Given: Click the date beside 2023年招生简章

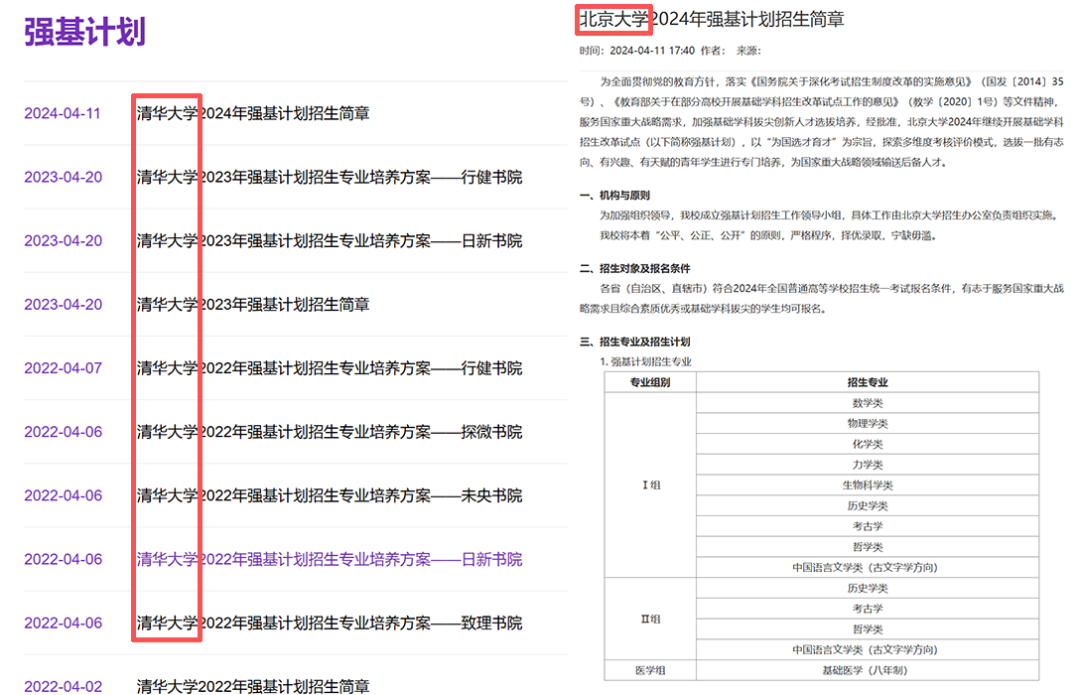Looking at the screenshot, I should 63,304.
